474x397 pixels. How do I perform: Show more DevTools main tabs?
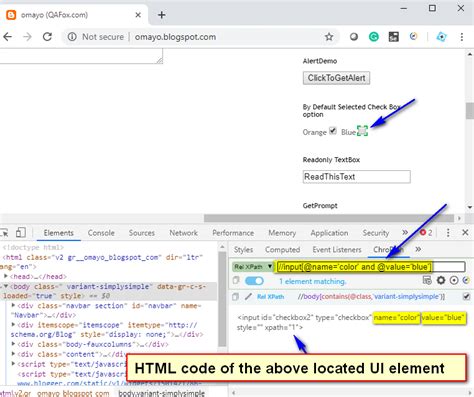pos(405,232)
